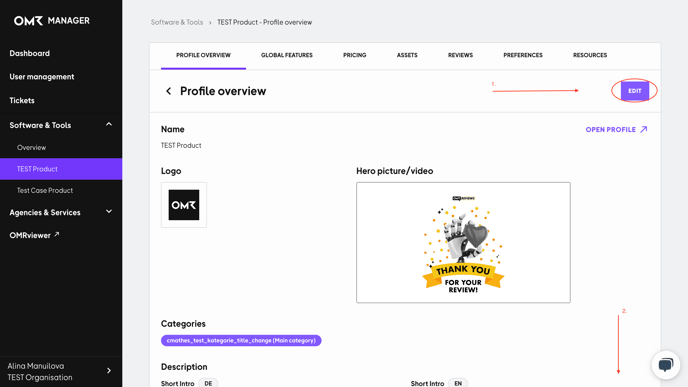Click the back arrow beside Profile overview
This screenshot has width=688, height=387.
[x=168, y=91]
